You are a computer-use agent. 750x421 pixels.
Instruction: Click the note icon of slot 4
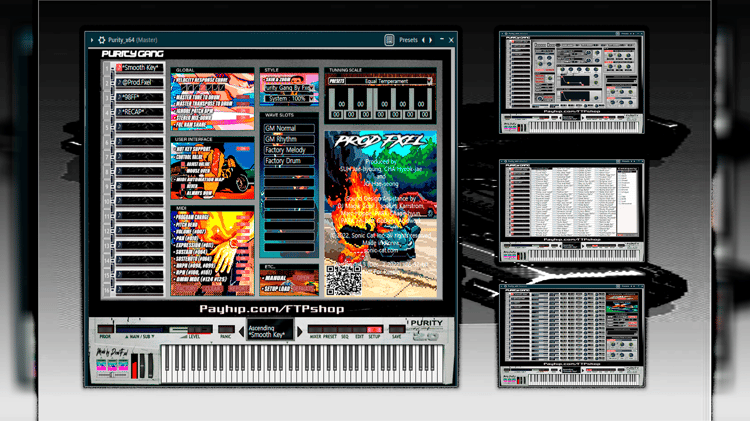119,112
